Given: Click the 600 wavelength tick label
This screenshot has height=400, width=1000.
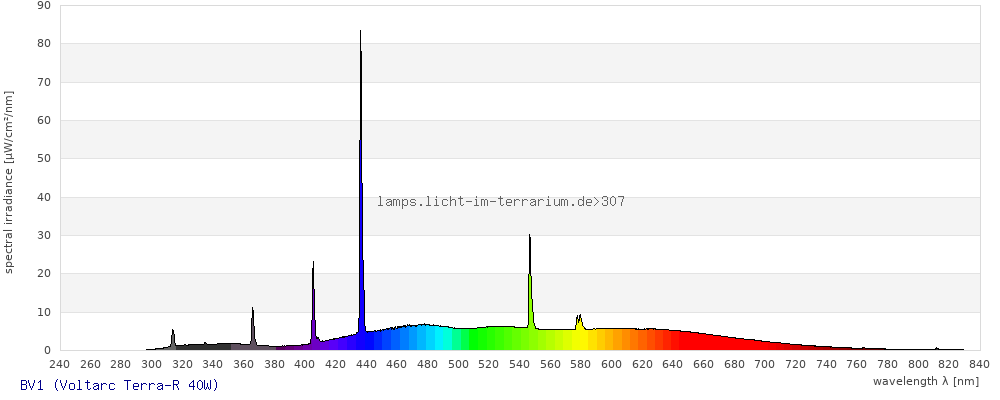Looking at the screenshot, I should click(x=612, y=364).
